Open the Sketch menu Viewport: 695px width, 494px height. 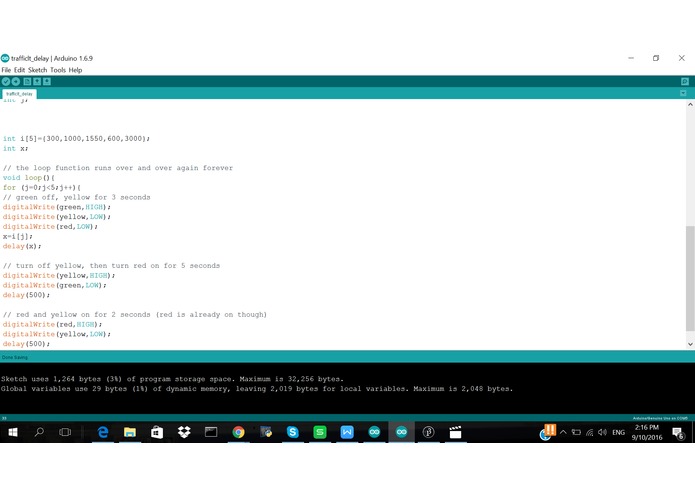[37, 70]
